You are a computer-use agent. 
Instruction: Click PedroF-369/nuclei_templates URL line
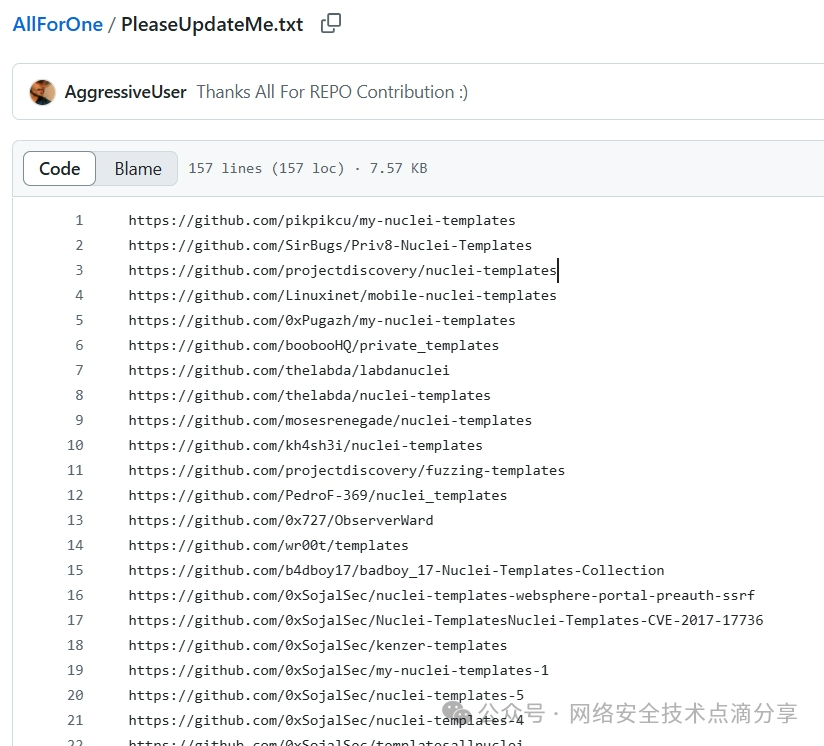pyautogui.click(x=317, y=495)
